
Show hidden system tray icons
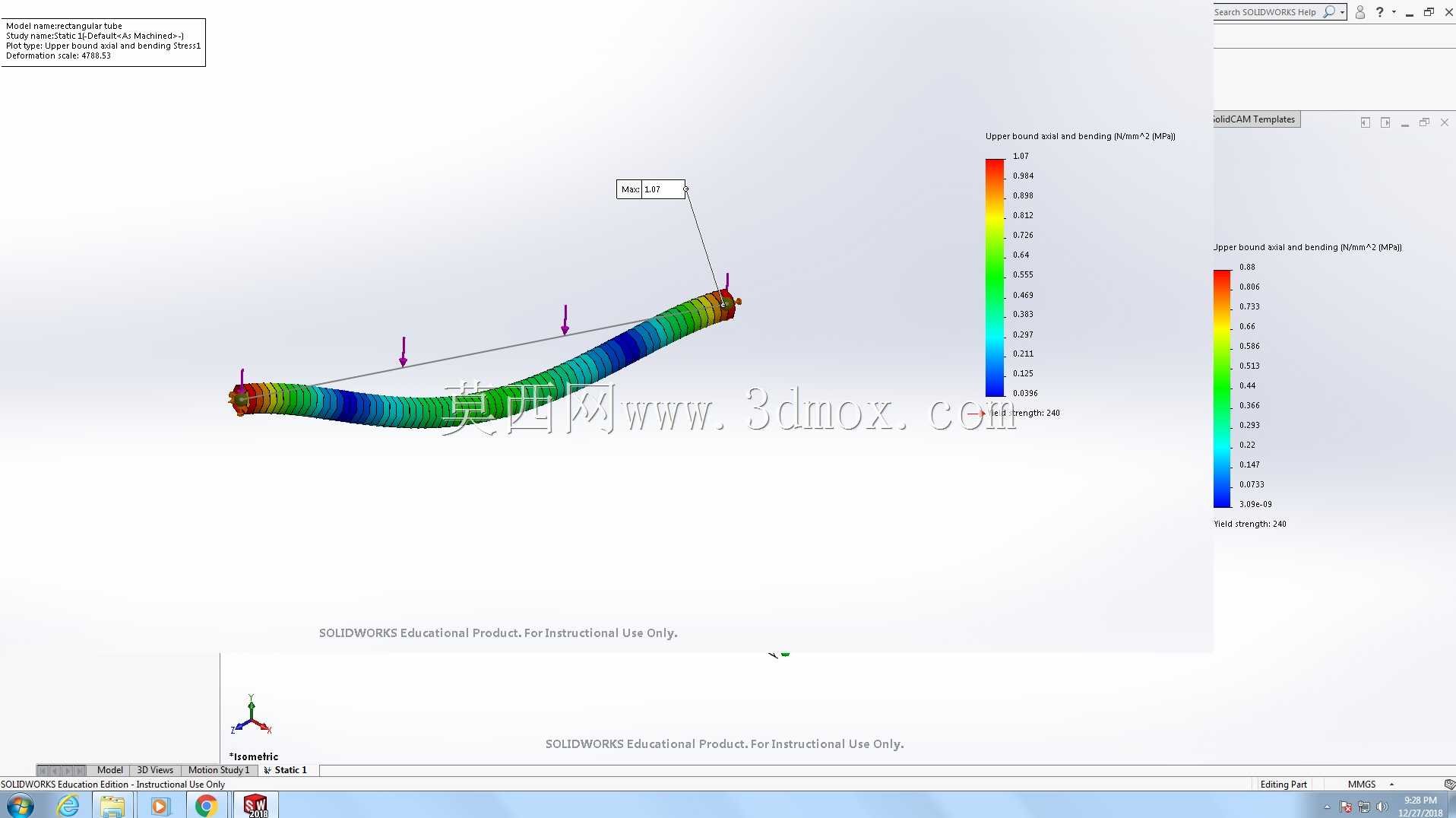coord(1327,807)
